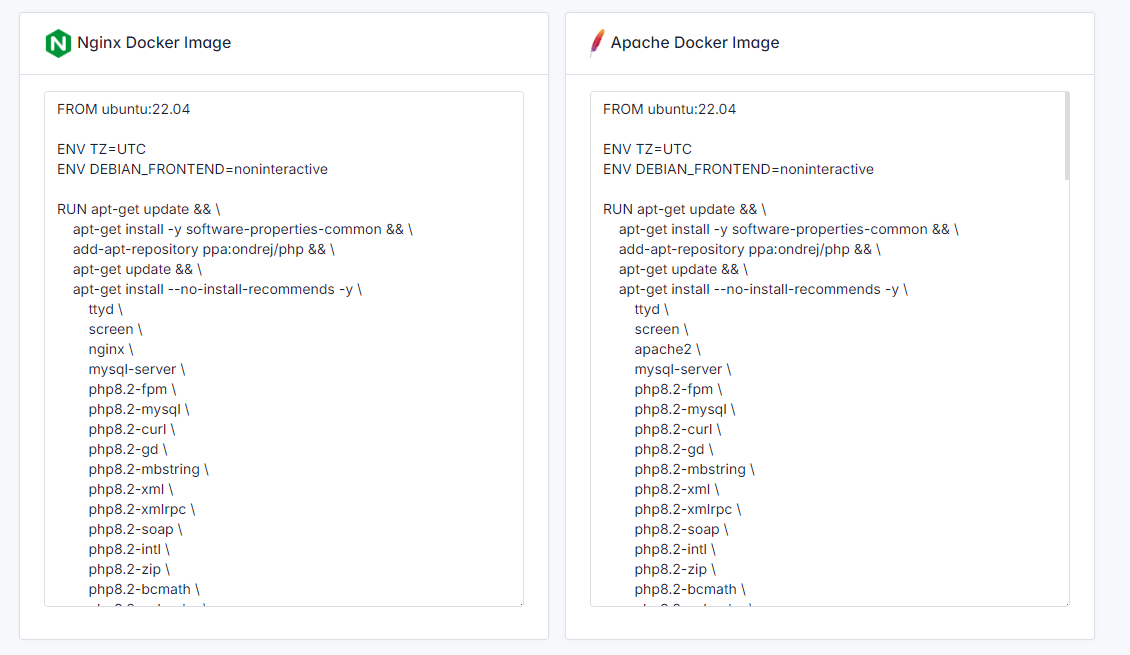This screenshot has width=1130, height=655.
Task: Click the FROM ubuntu:22.04 line in Nginx panel
Action: click(124, 110)
